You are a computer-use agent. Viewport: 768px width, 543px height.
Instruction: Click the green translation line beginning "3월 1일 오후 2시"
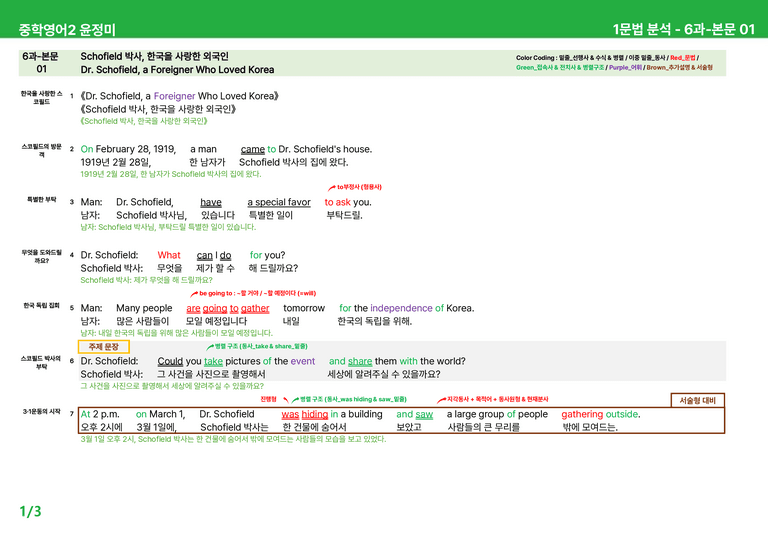(x=233, y=439)
